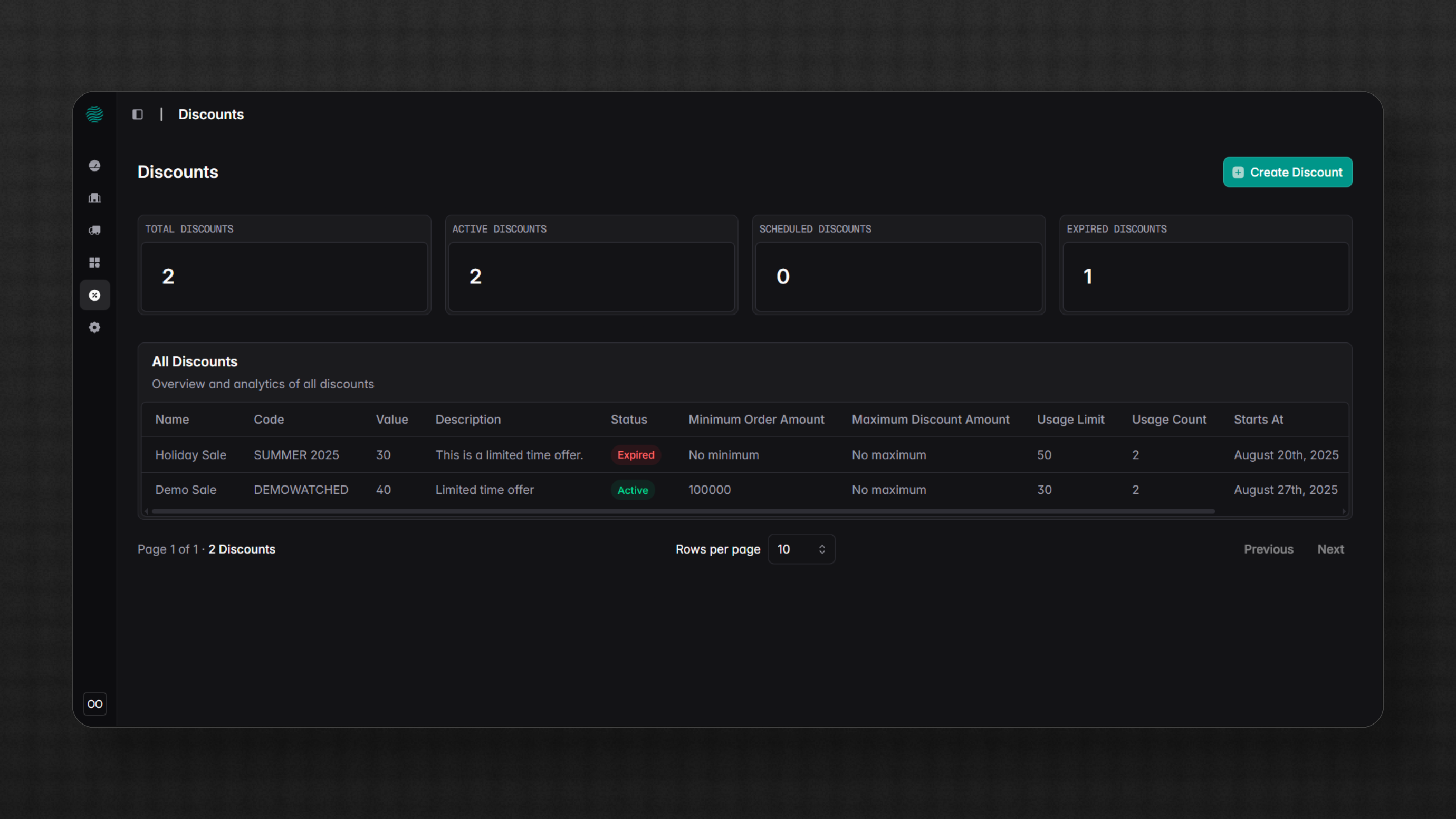Go to the Next page
The height and width of the screenshot is (819, 1456).
click(1330, 549)
